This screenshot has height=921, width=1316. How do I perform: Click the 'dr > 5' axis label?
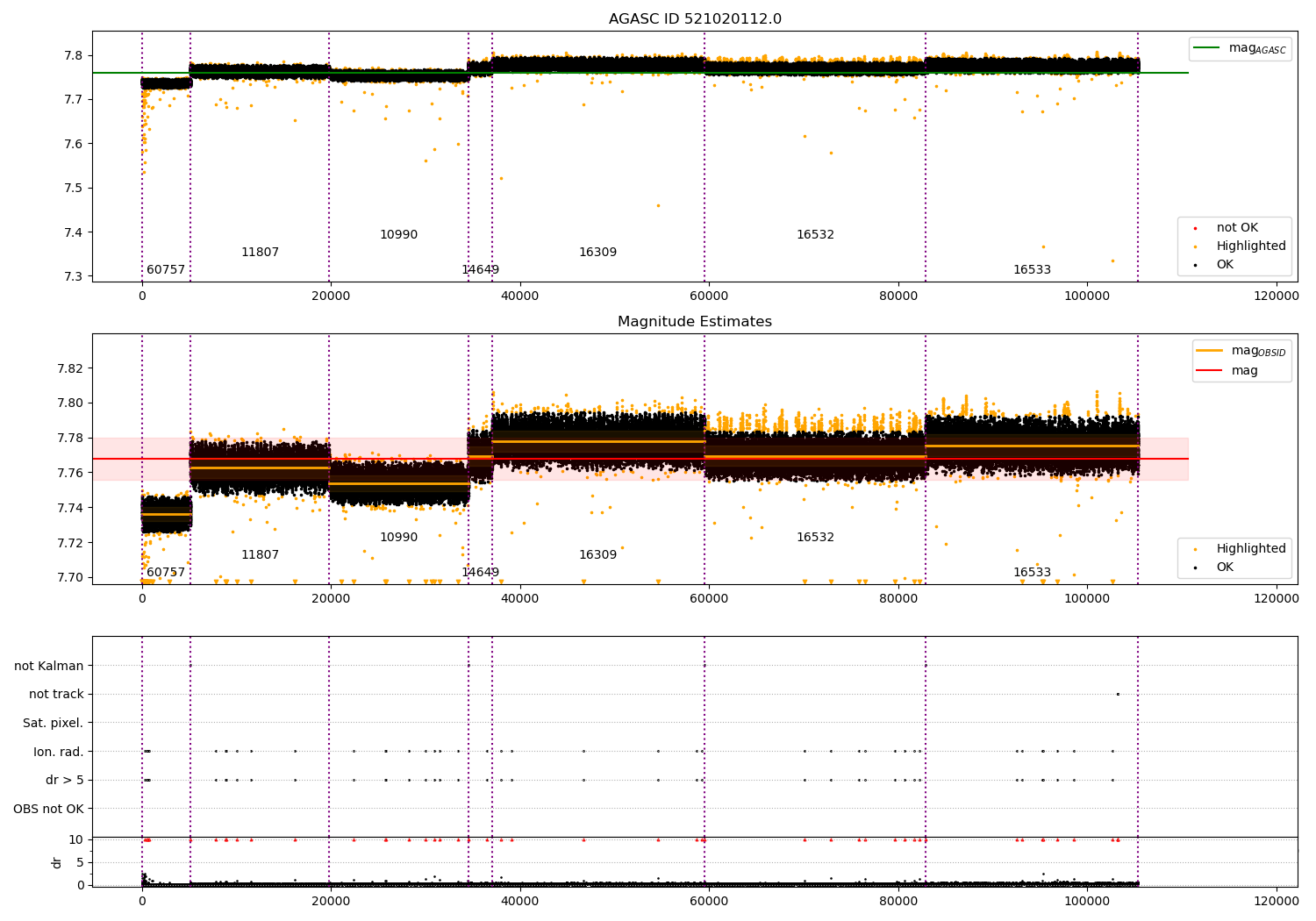(x=65, y=780)
